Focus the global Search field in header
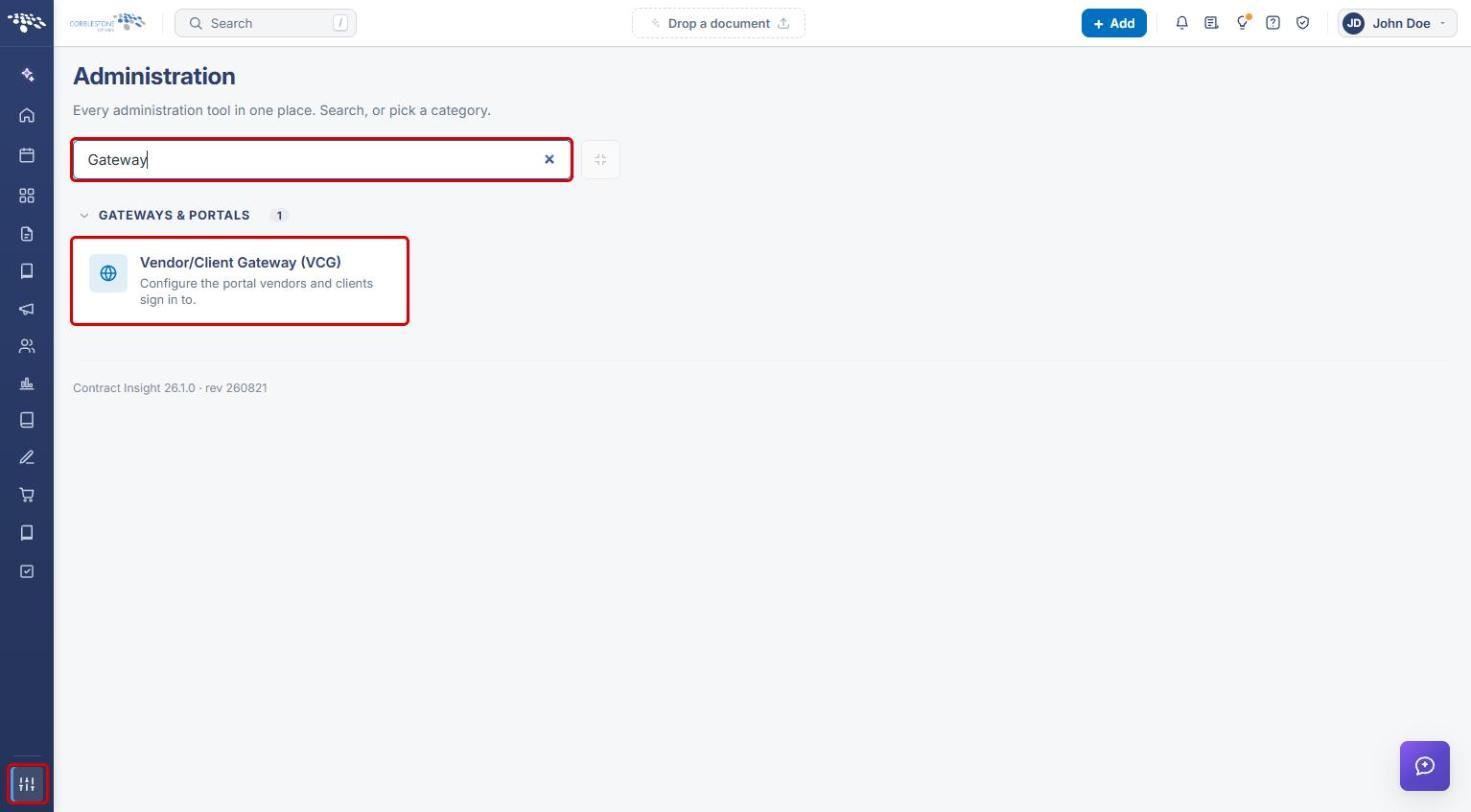 [x=265, y=23]
